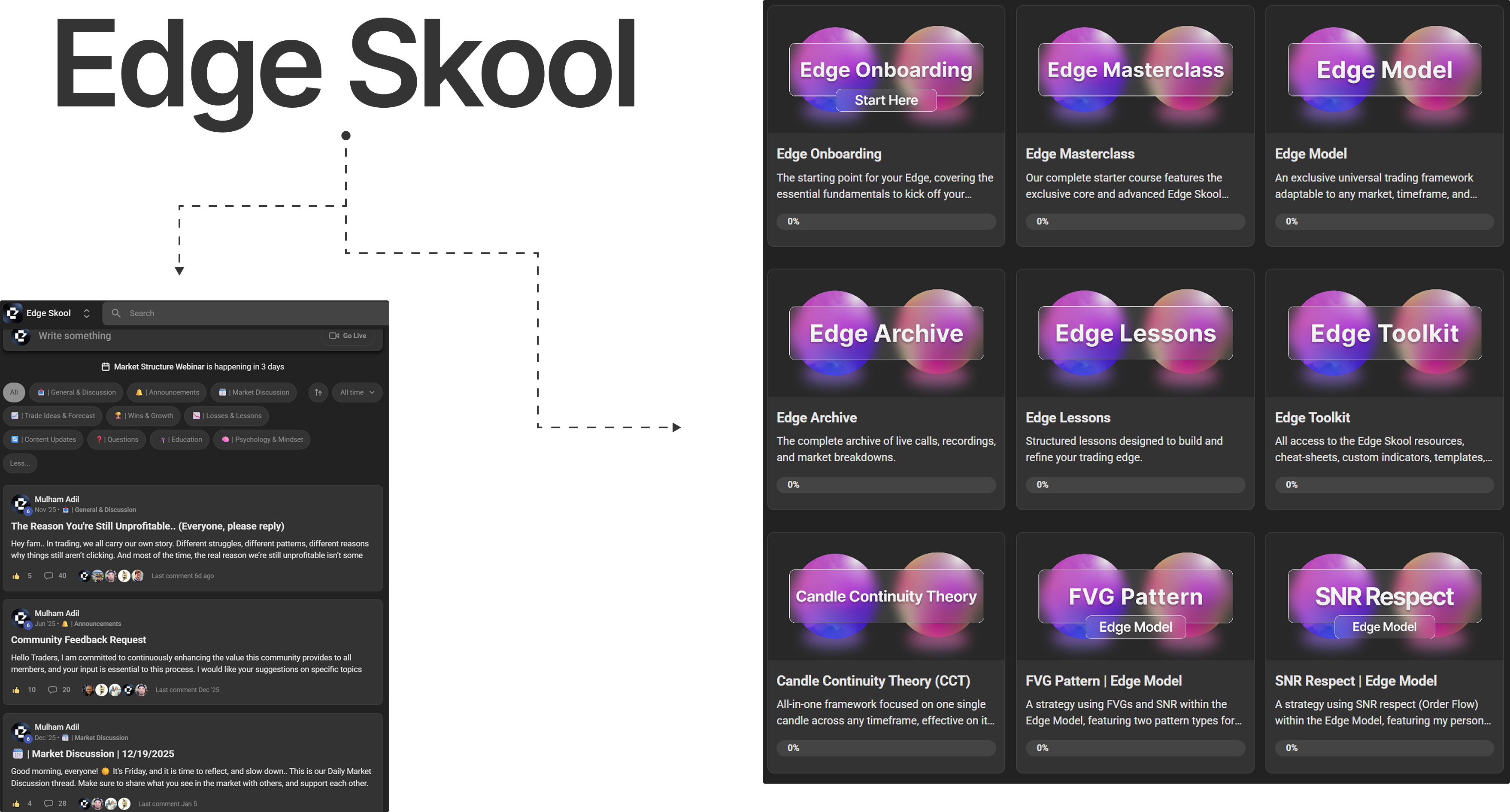Like the Market Discussion 12/19/2025 post
Screen dimensions: 1510x812
16,804
